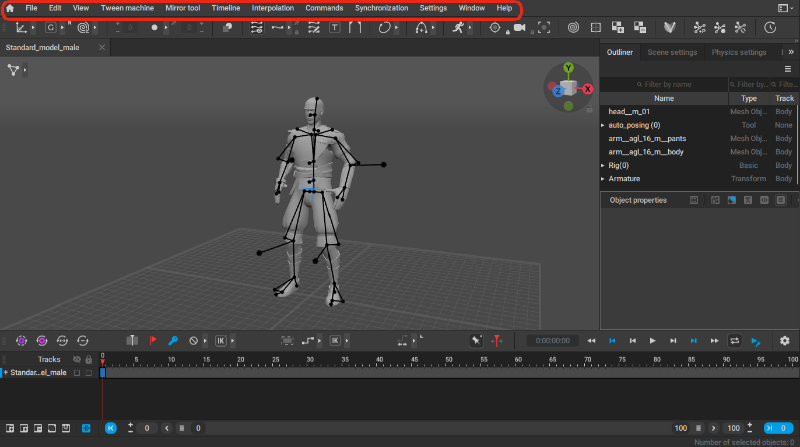Click the blue key icon above timeline
Screen dimensions: 800x447
click(173, 340)
